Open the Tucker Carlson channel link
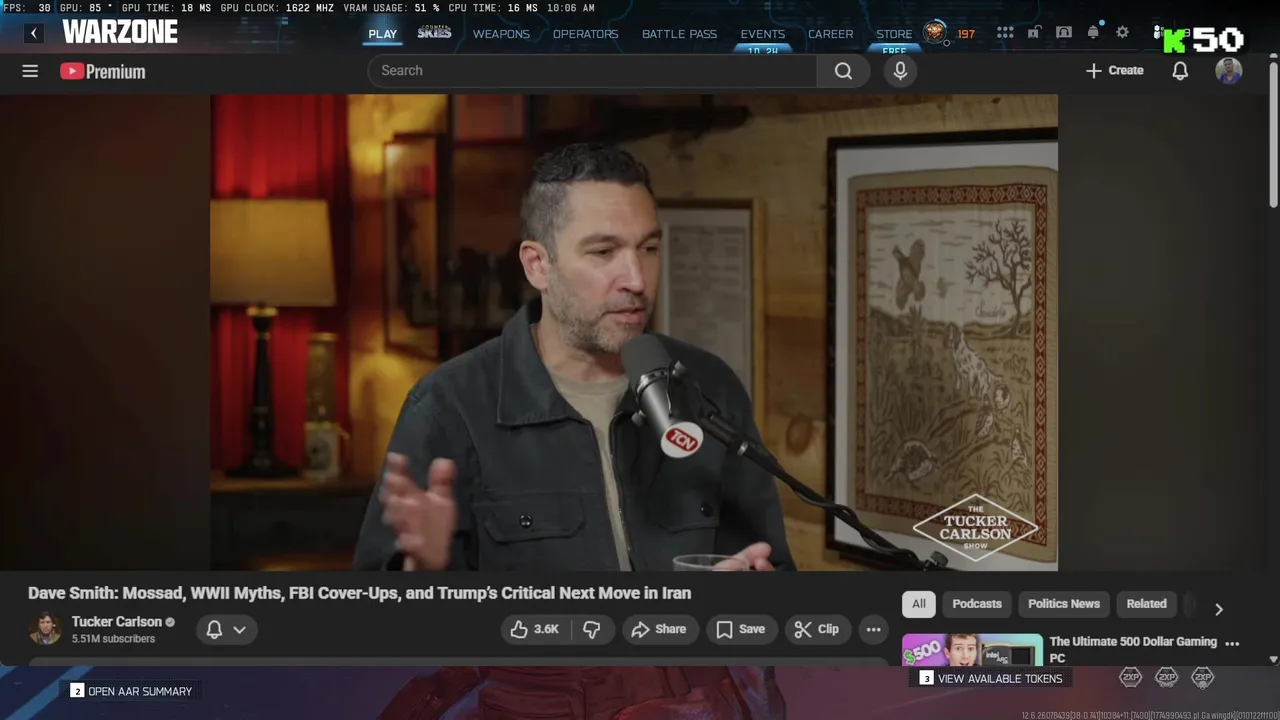The image size is (1280, 720). pyautogui.click(x=117, y=621)
